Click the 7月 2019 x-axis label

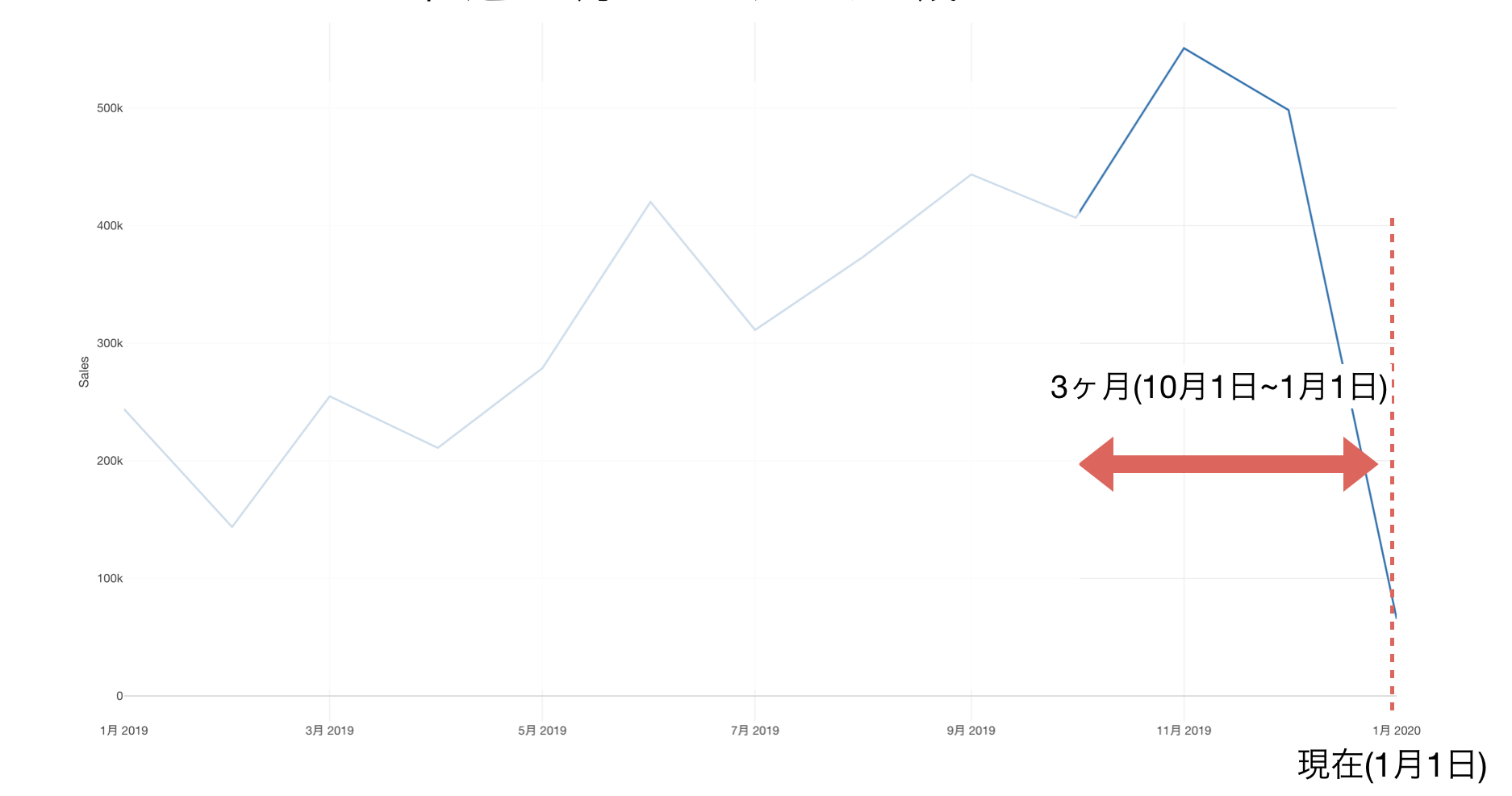pos(755,731)
